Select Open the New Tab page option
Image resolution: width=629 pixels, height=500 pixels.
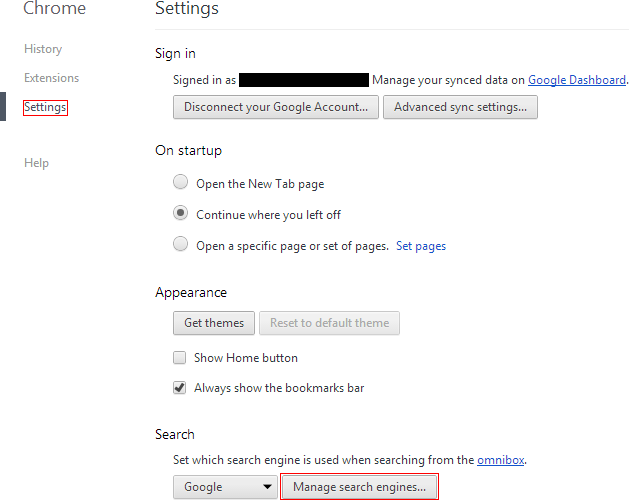click(181, 182)
